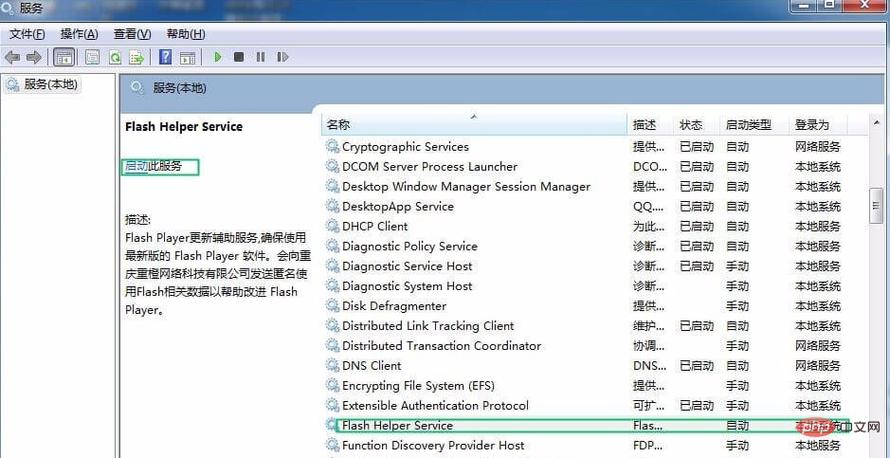Click the Back arrow toolbar icon
This screenshot has height=458, width=890.
(x=12, y=57)
